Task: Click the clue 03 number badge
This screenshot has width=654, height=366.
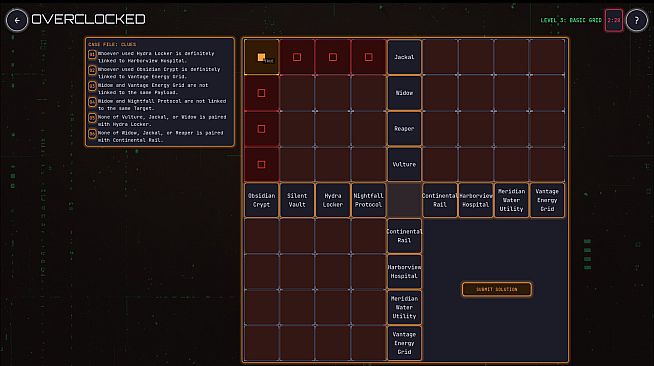Action: click(92, 86)
